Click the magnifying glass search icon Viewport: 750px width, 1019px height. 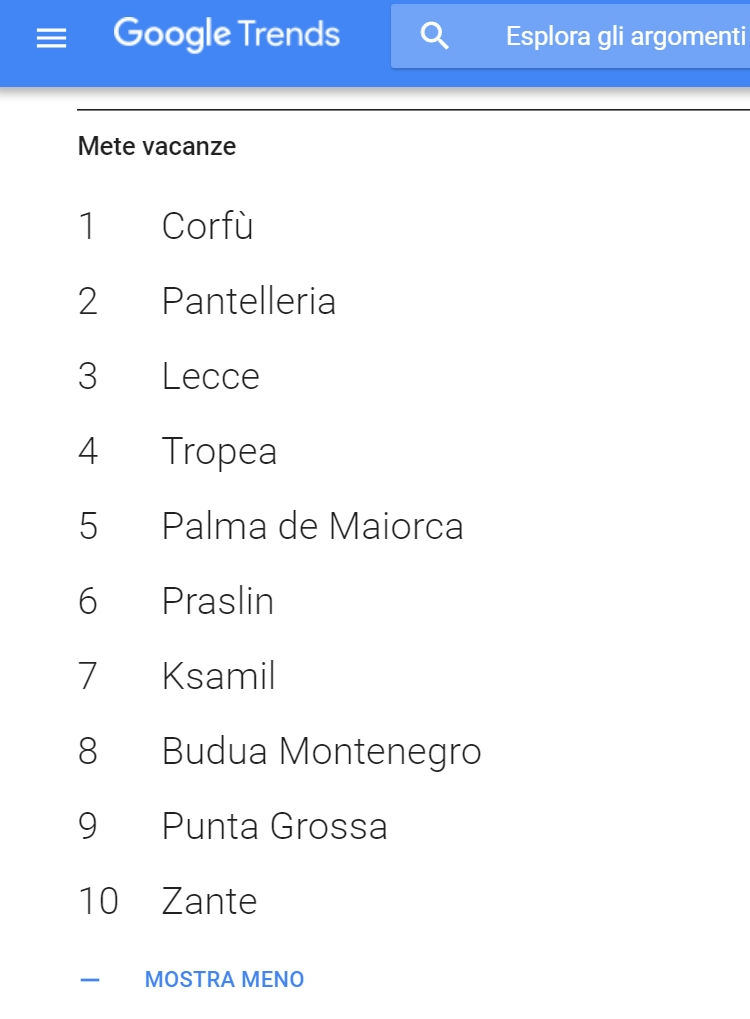434,36
